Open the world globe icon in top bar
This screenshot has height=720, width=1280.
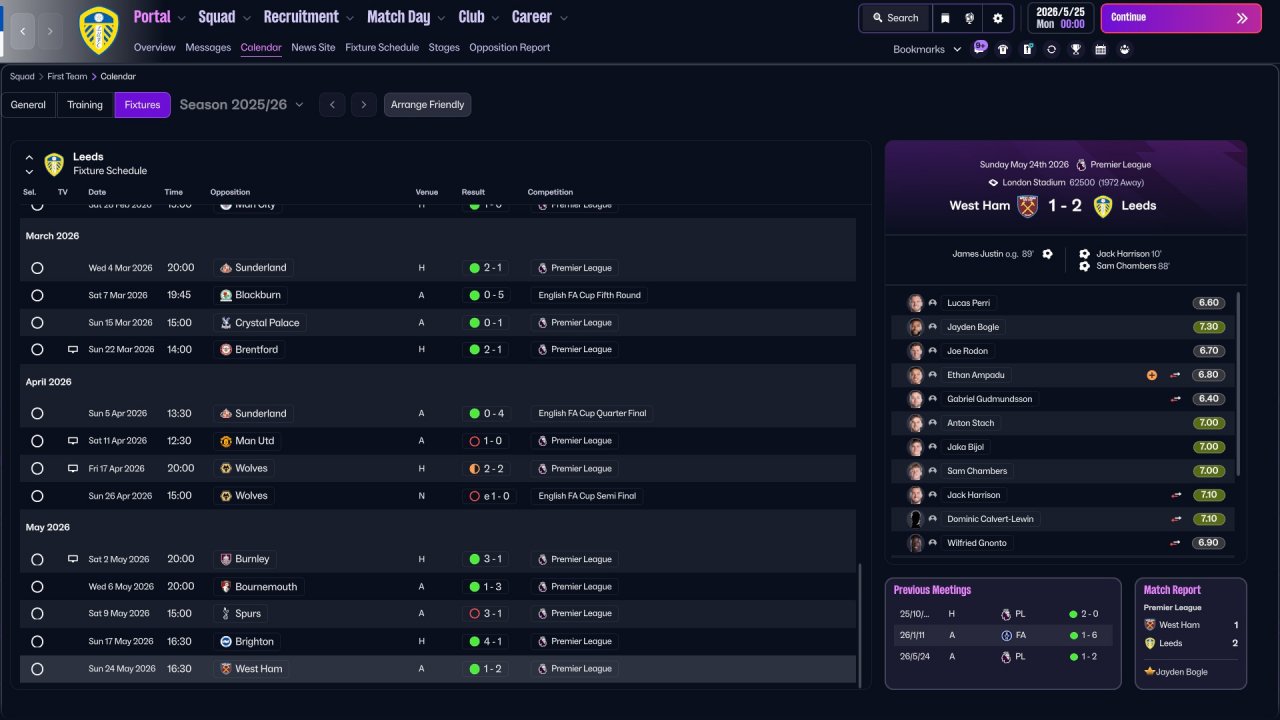tap(970, 18)
